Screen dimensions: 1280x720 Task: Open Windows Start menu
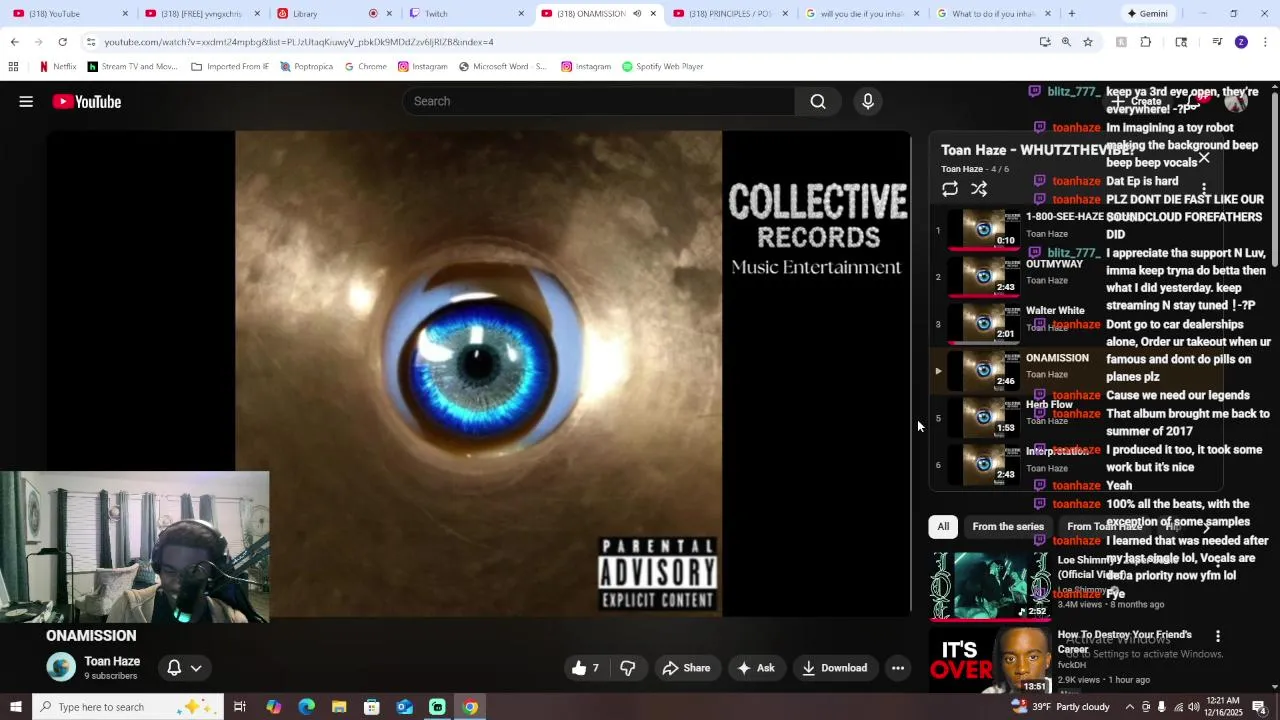tap(15, 707)
